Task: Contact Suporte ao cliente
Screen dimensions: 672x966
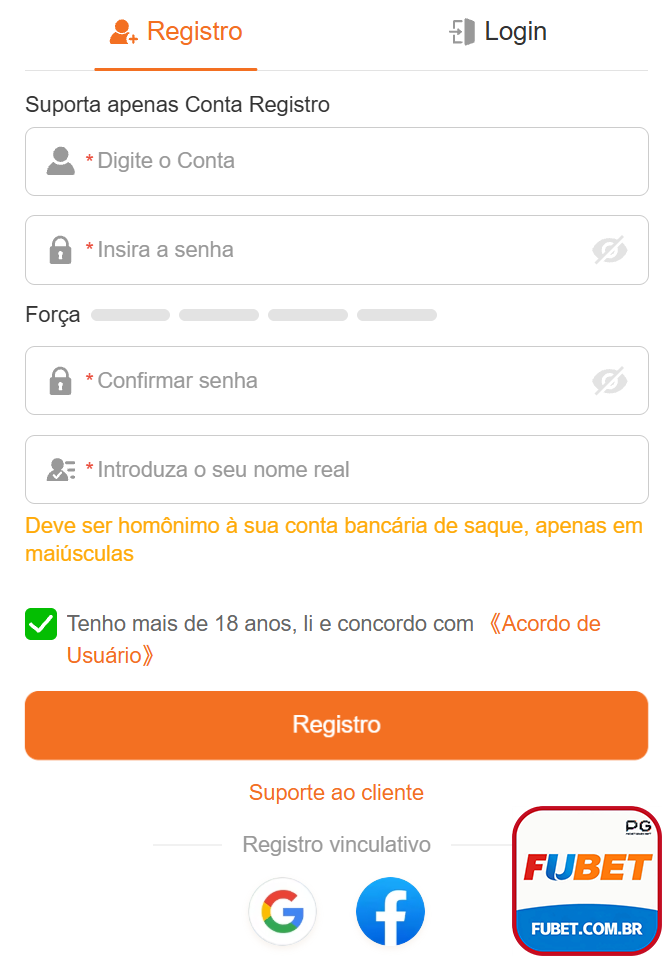Action: tap(336, 791)
